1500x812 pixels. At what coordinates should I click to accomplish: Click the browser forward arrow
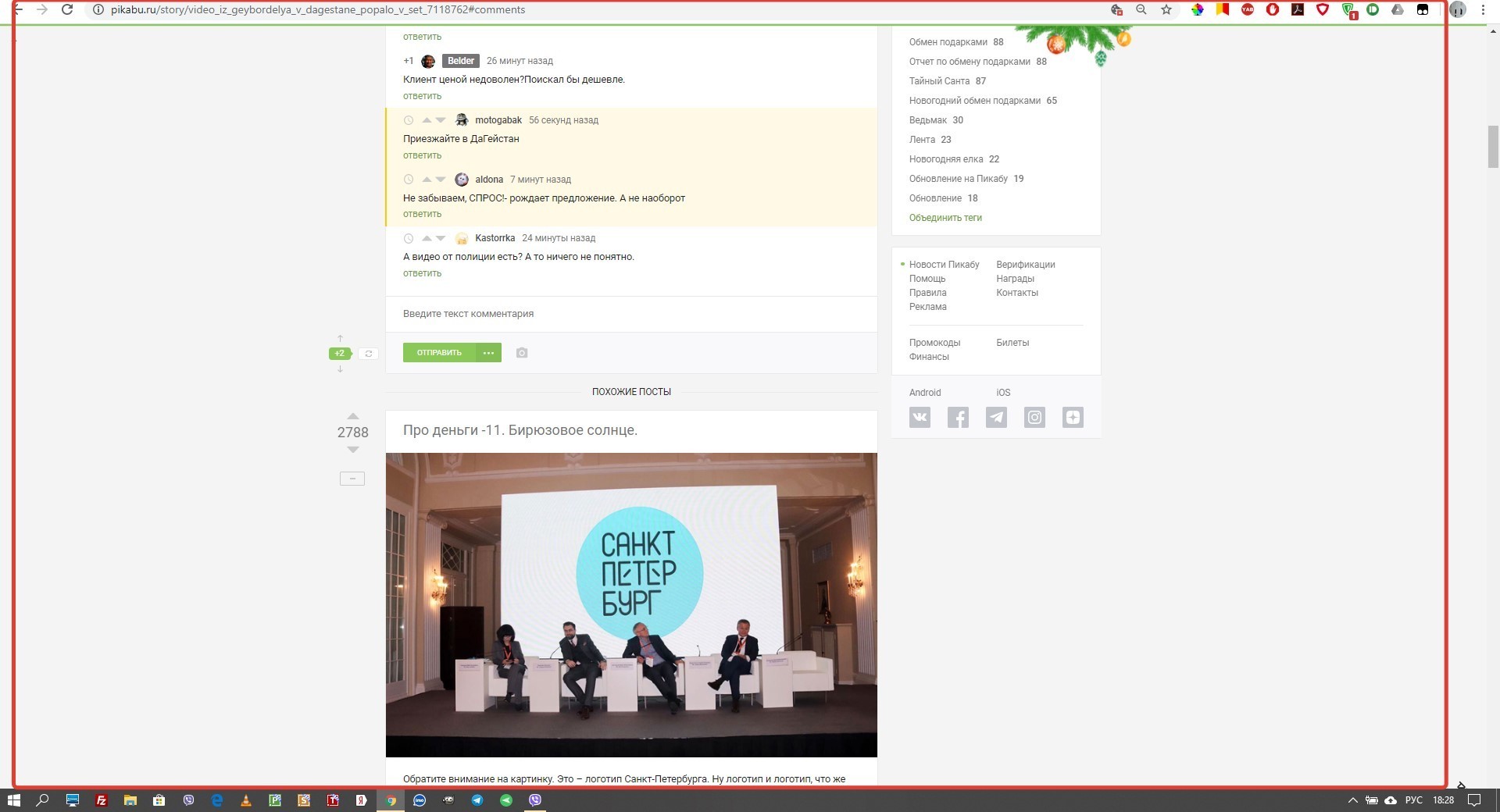coord(42,9)
